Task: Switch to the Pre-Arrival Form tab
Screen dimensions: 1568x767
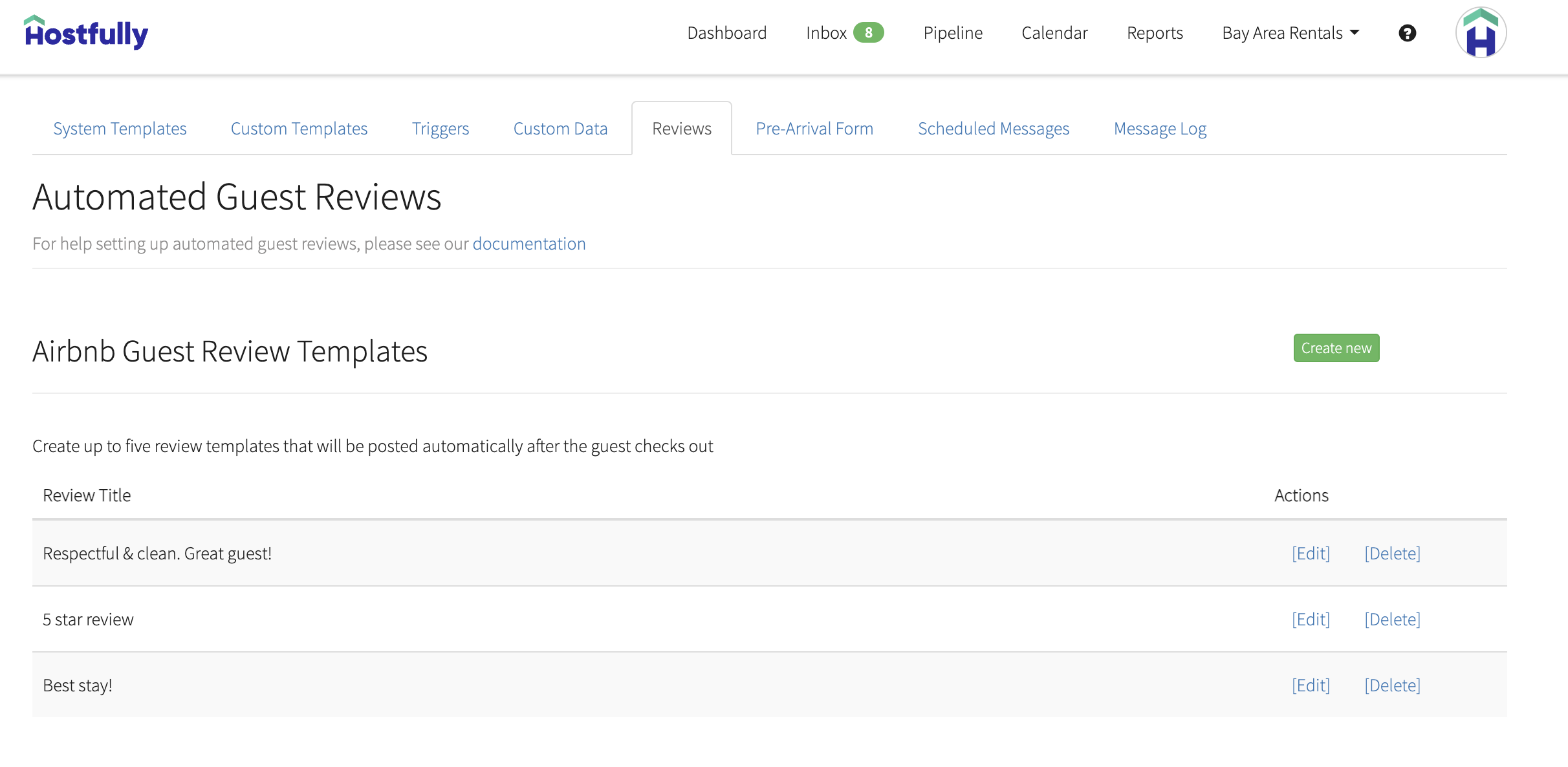Action: (x=814, y=128)
